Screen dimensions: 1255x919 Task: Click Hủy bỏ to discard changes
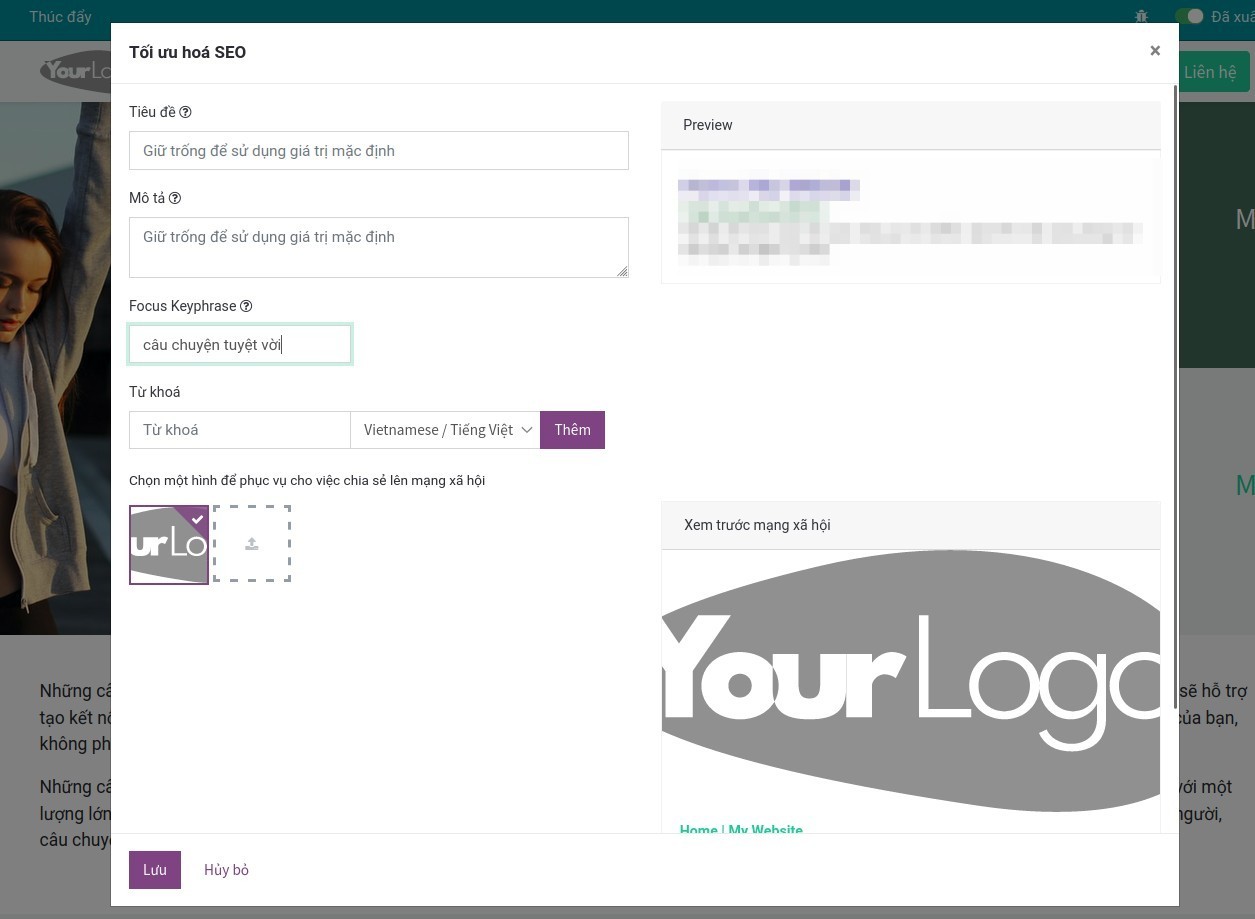(x=226, y=870)
